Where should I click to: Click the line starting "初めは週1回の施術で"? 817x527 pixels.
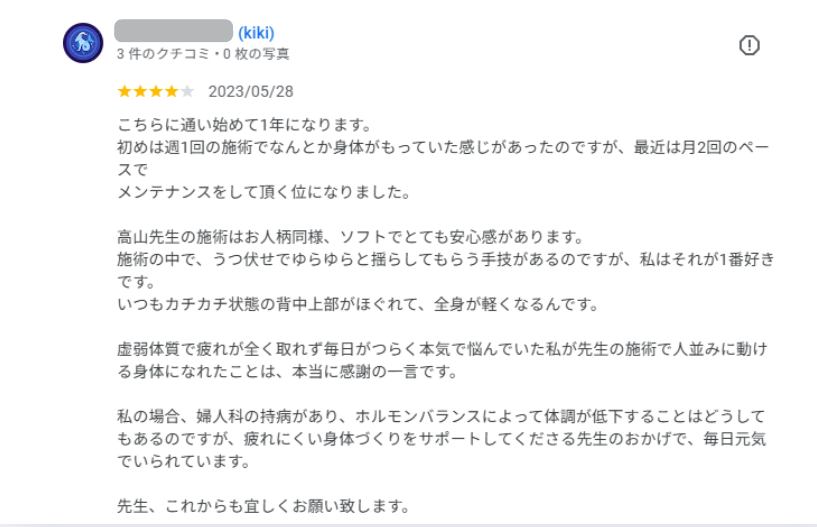click(440, 147)
